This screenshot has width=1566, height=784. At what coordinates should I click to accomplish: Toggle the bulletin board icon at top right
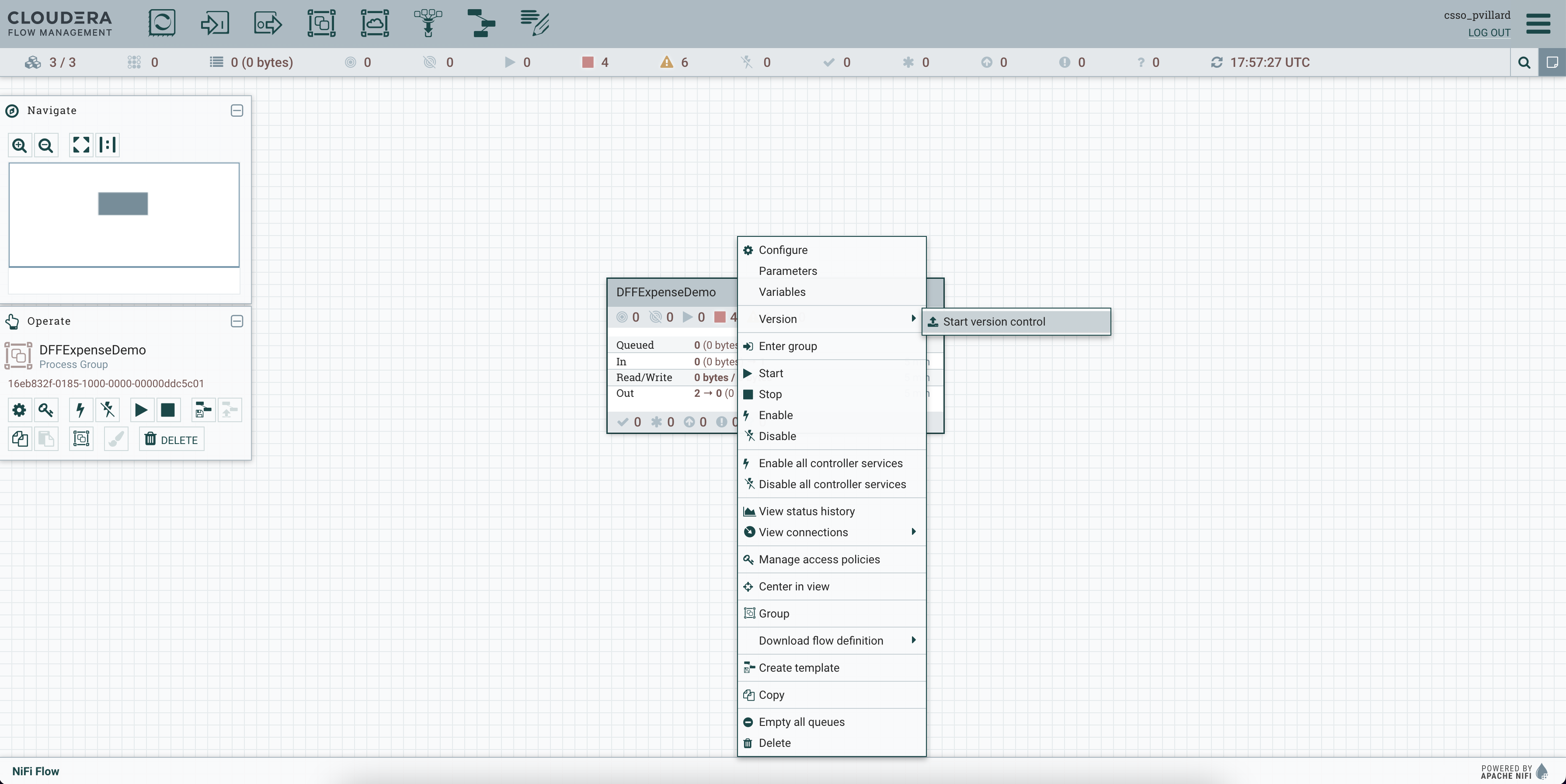(1552, 62)
